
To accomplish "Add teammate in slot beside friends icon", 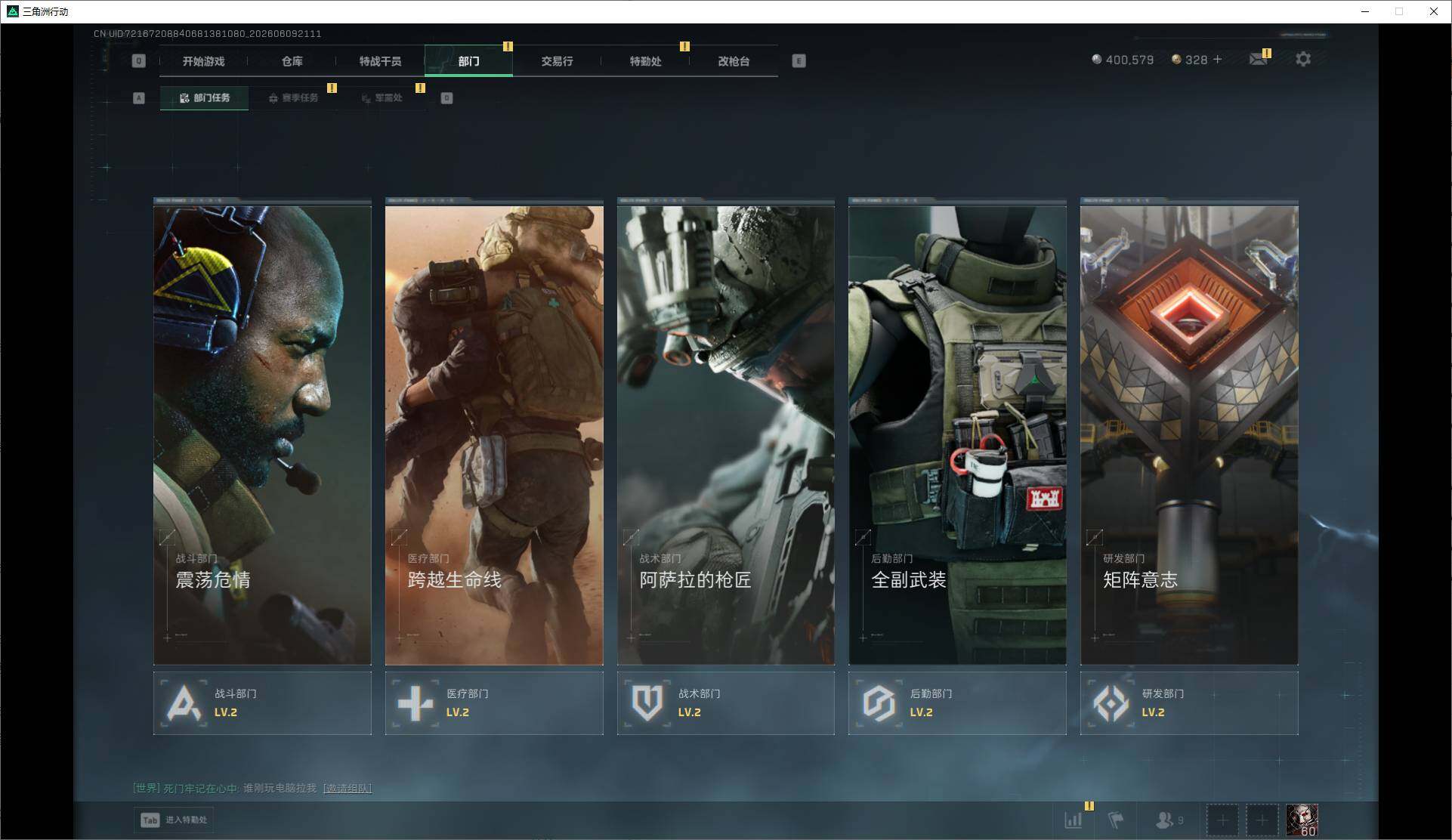I will (1222, 820).
